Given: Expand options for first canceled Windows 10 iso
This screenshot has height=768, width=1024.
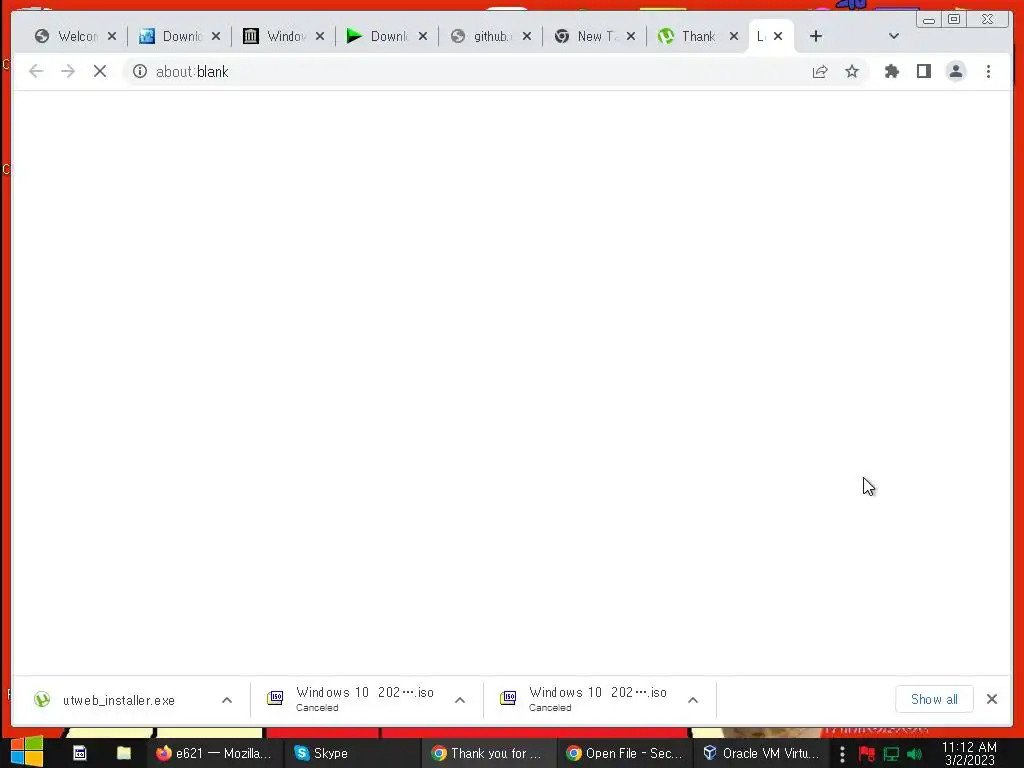Looking at the screenshot, I should 460,700.
